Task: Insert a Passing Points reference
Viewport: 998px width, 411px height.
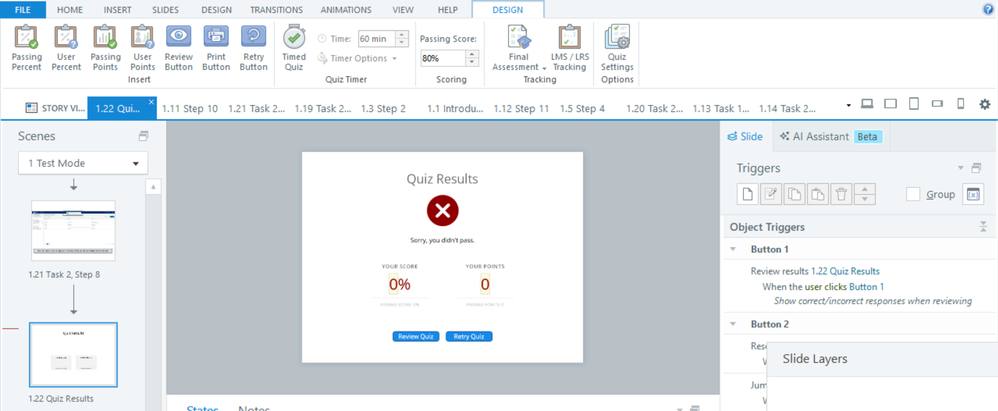Action: click(105, 48)
